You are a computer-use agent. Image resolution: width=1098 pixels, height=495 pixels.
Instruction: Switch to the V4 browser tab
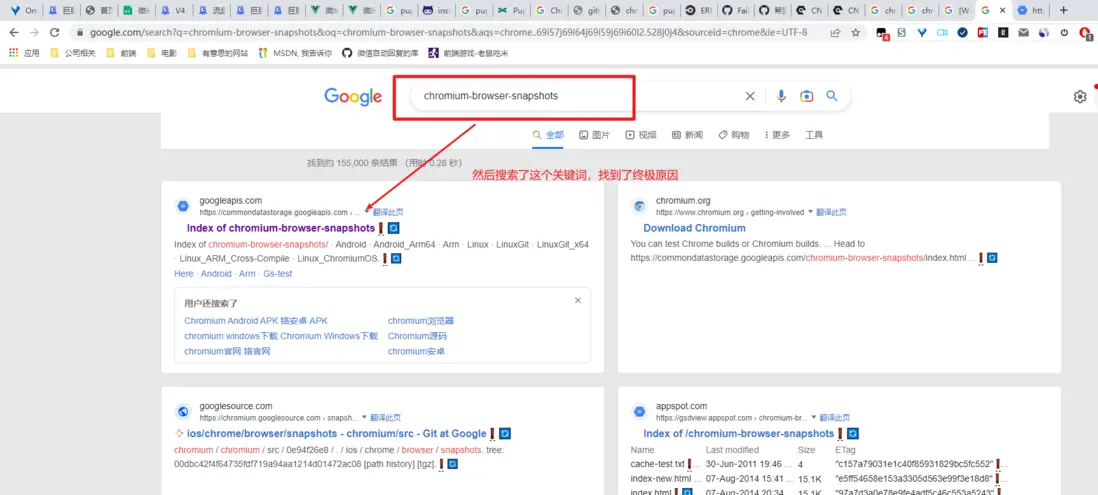172,11
